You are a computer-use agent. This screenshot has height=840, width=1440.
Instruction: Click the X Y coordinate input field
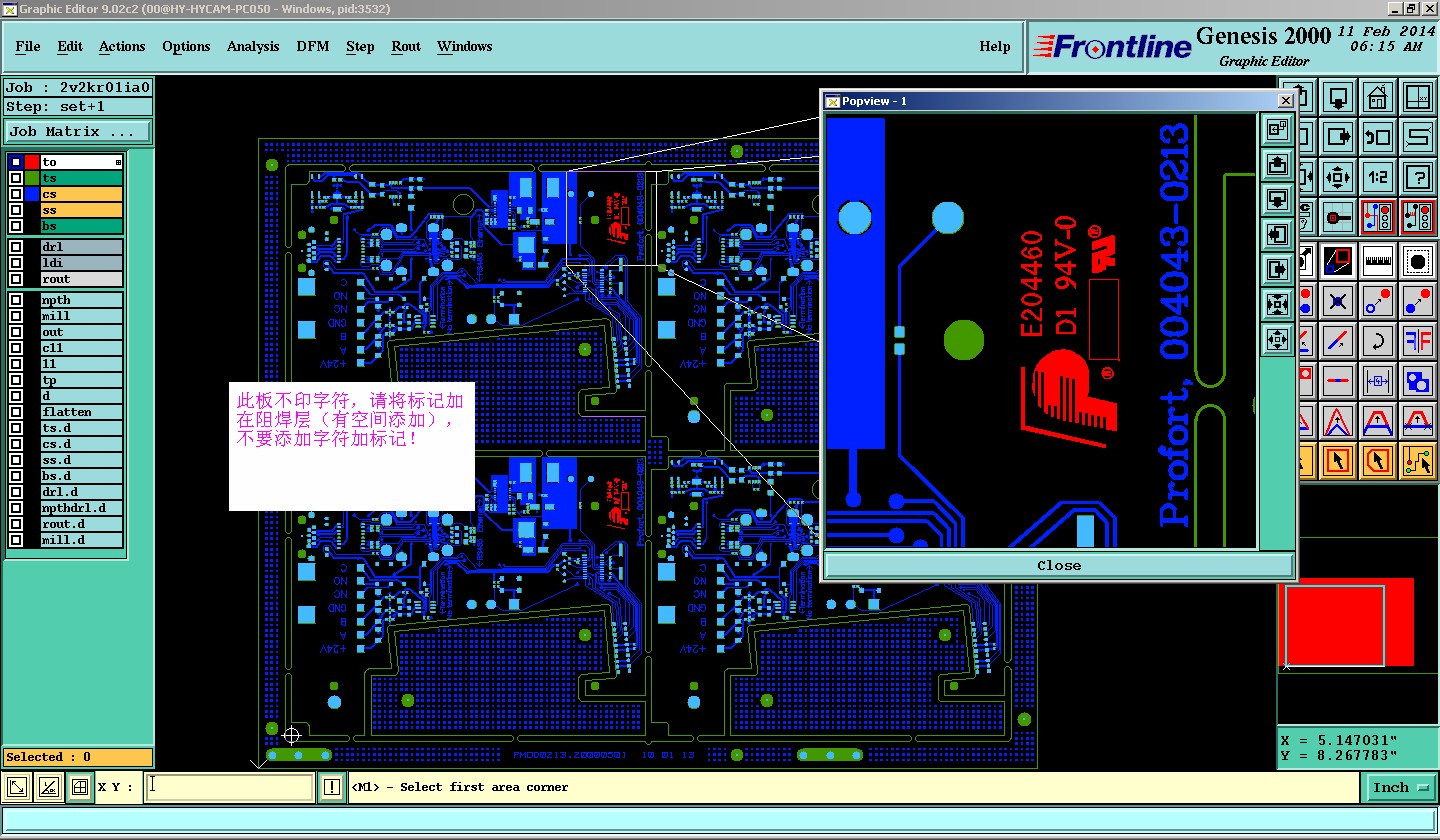point(229,787)
